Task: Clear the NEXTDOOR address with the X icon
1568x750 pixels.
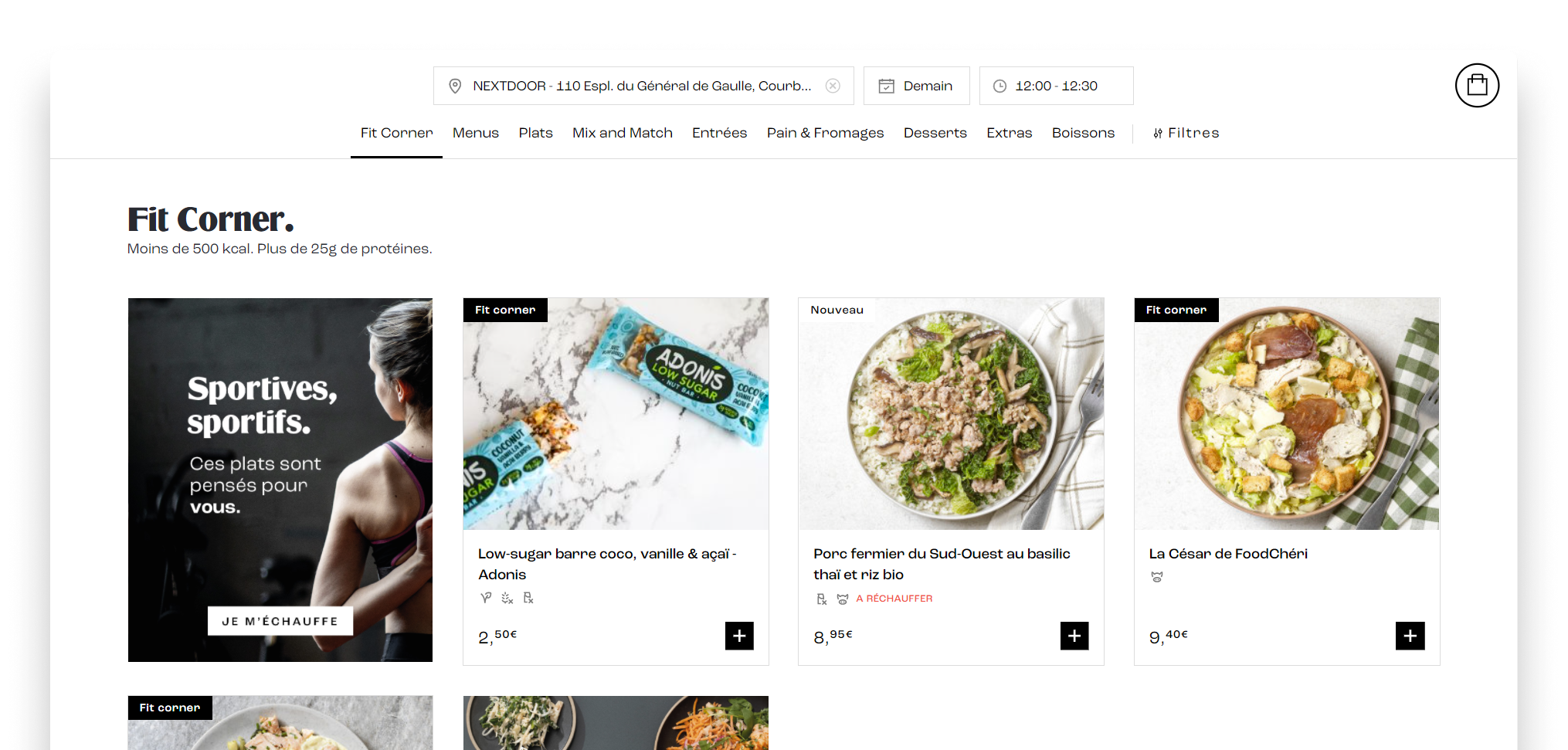Action: (833, 86)
